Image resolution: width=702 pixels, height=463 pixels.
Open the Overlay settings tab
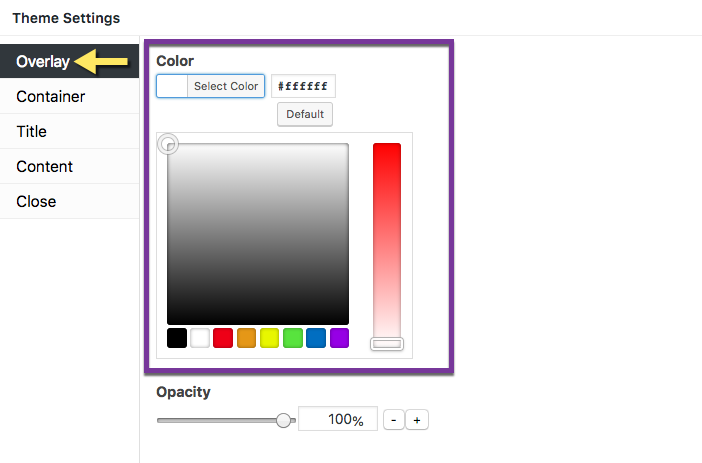(x=69, y=61)
